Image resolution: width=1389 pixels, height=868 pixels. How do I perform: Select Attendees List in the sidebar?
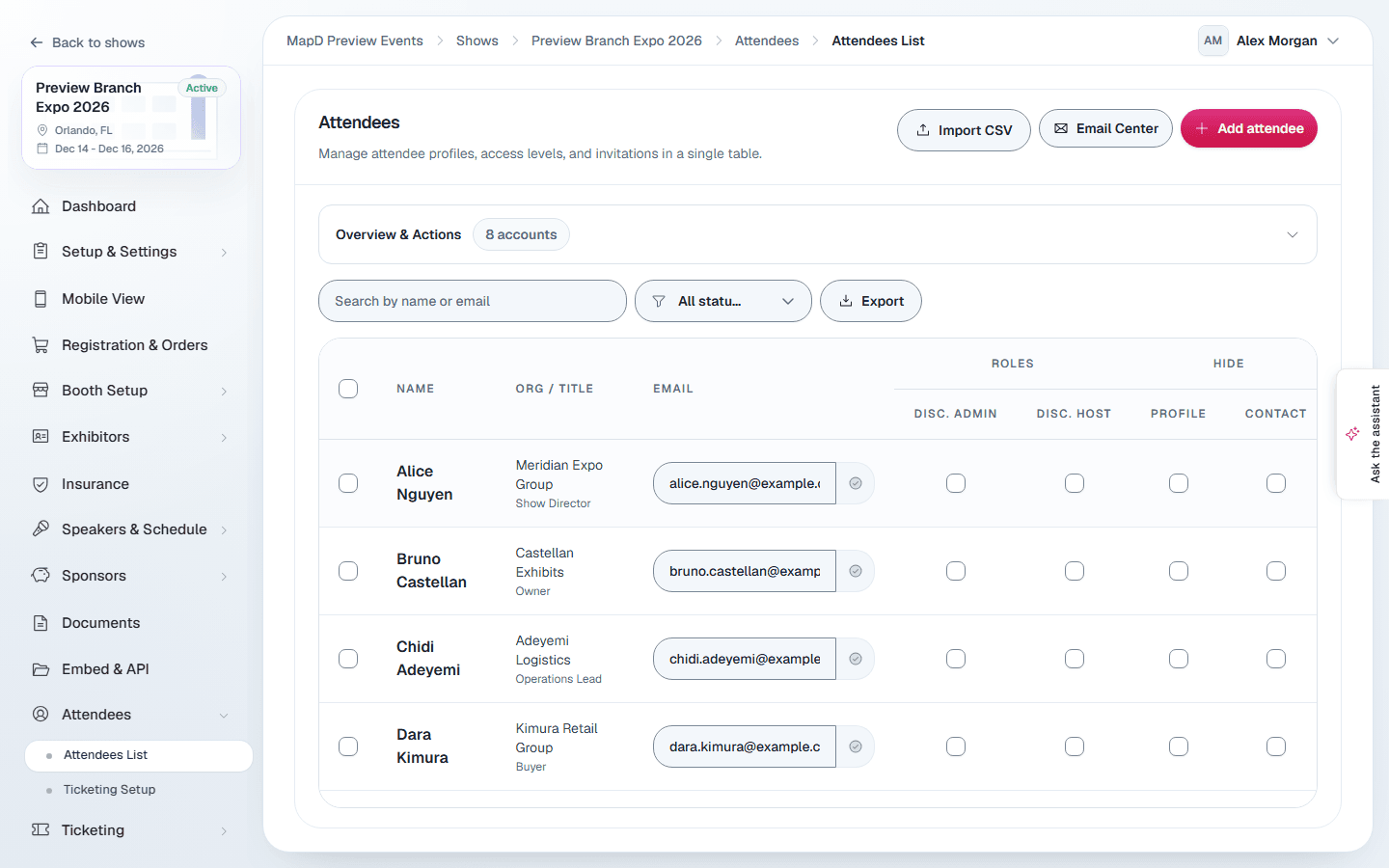point(139,755)
